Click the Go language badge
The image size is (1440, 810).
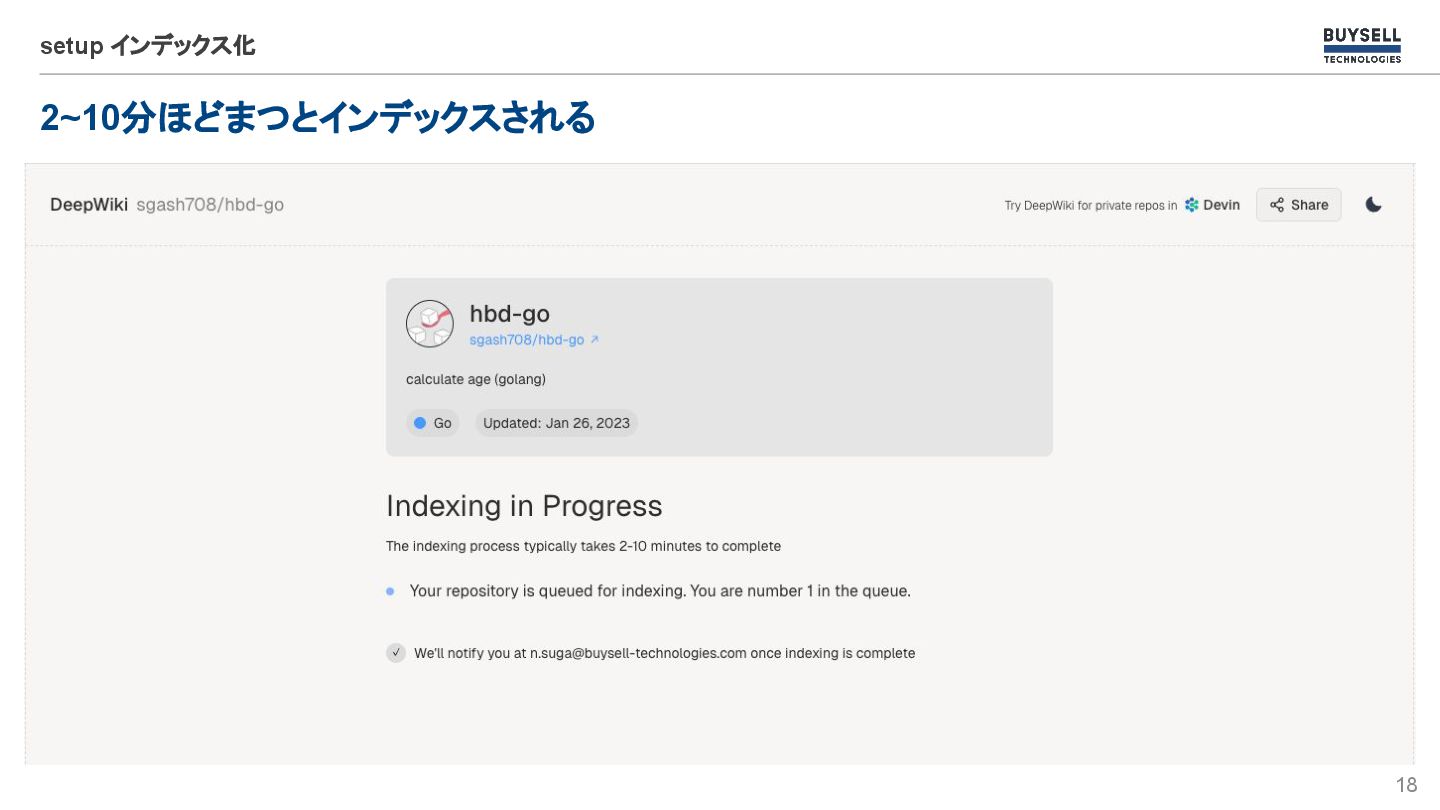coord(433,423)
